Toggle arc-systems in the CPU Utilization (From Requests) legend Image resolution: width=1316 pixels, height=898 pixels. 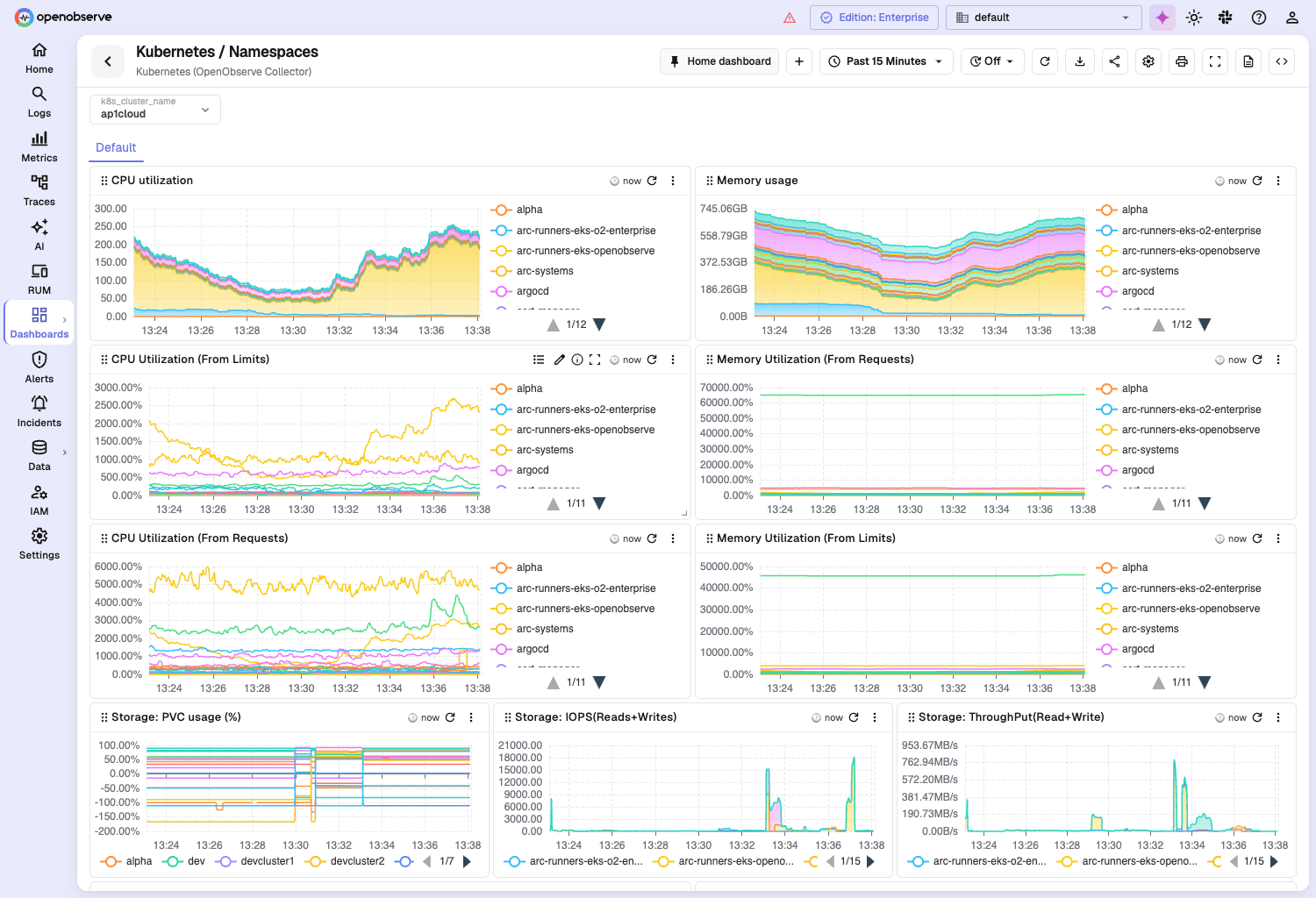coord(533,629)
